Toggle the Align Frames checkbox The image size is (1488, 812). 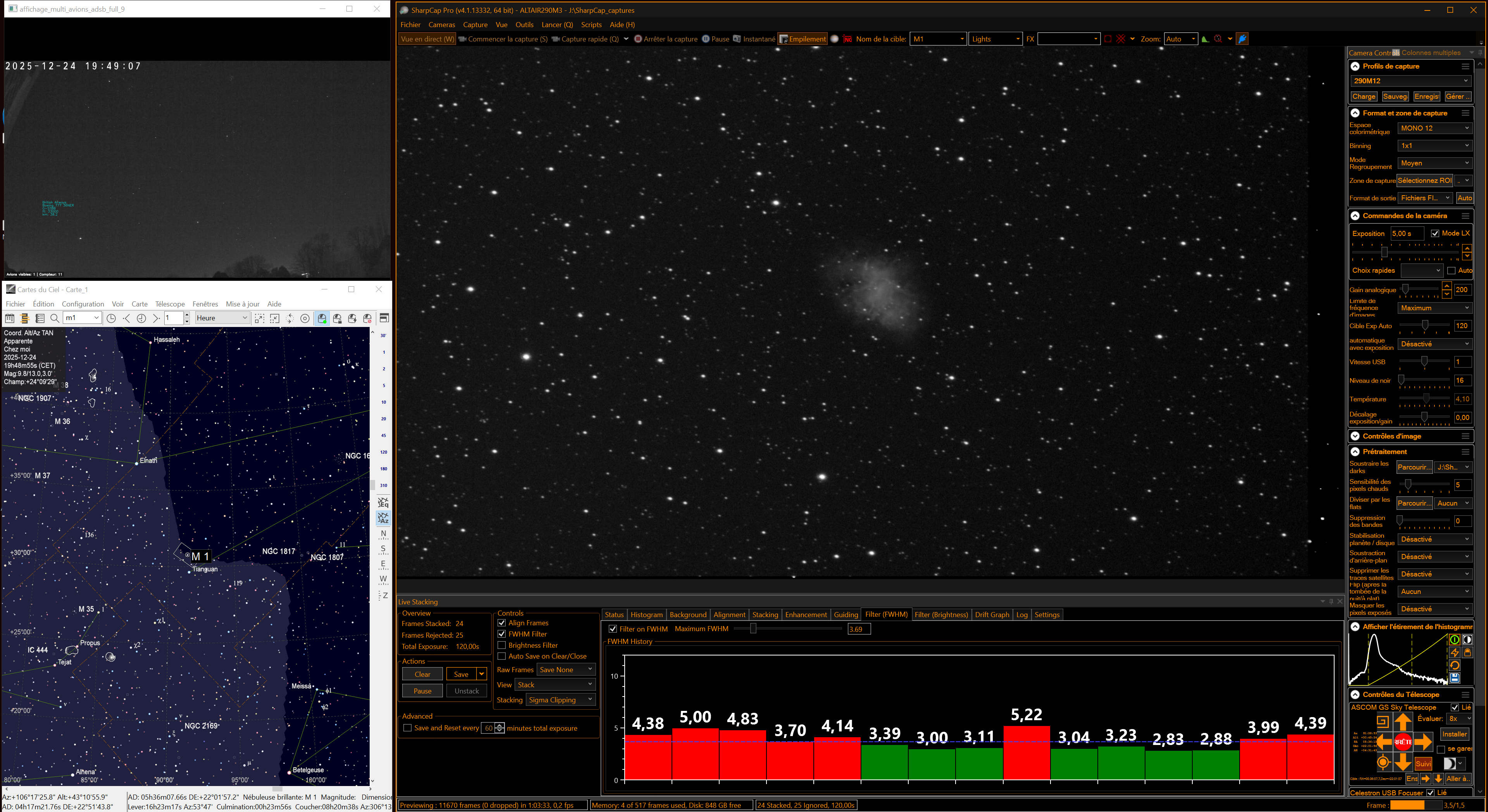(502, 623)
